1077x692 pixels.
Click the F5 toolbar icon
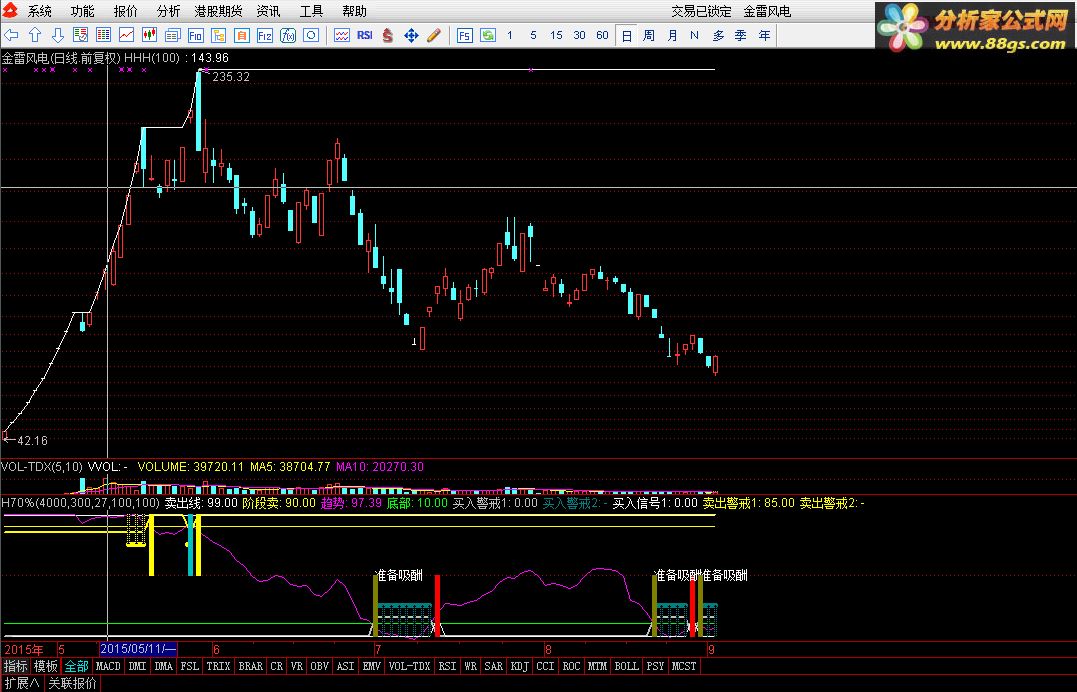(465, 35)
